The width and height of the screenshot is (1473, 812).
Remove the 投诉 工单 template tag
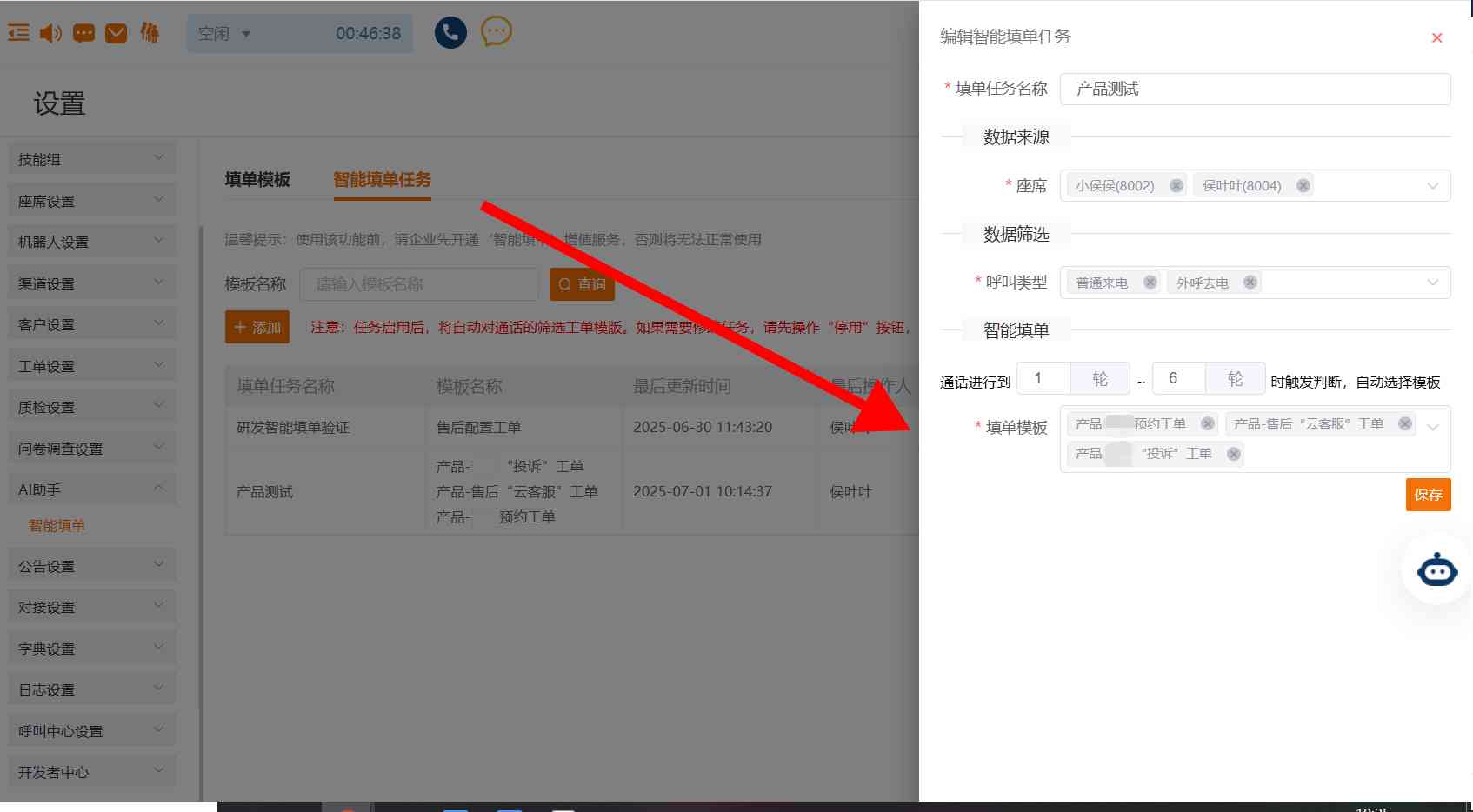[x=1234, y=453]
